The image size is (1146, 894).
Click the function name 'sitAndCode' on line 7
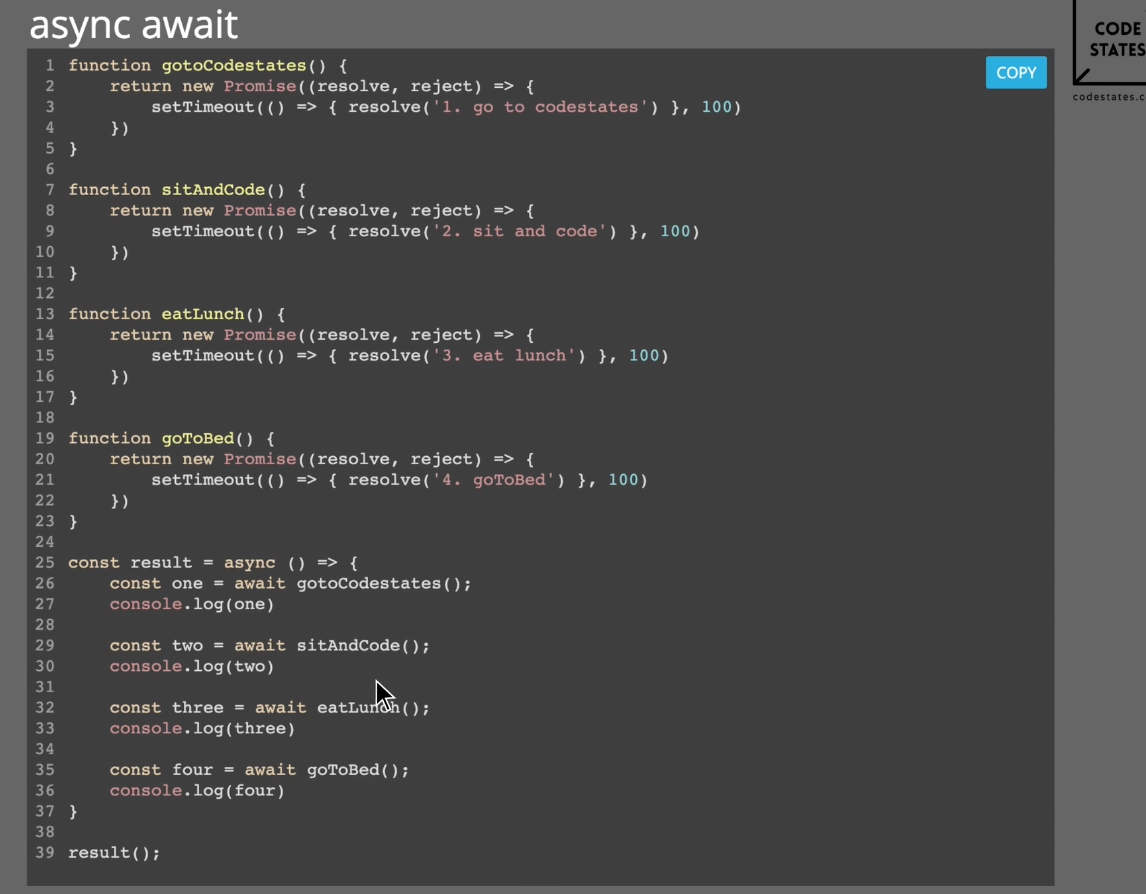(213, 190)
